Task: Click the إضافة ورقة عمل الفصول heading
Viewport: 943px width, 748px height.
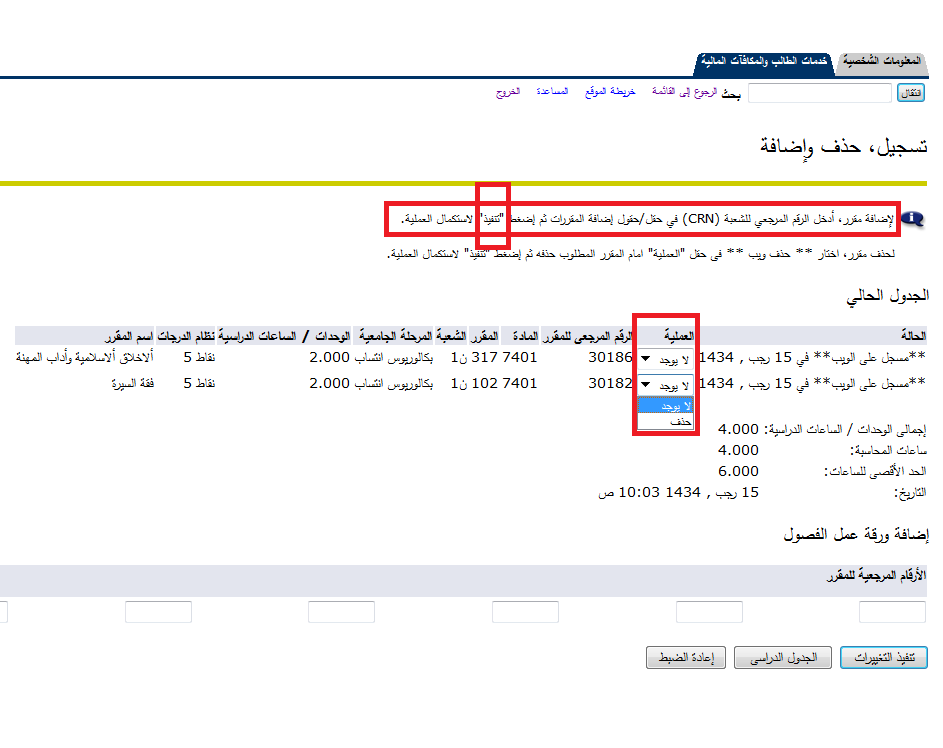Action: [856, 534]
